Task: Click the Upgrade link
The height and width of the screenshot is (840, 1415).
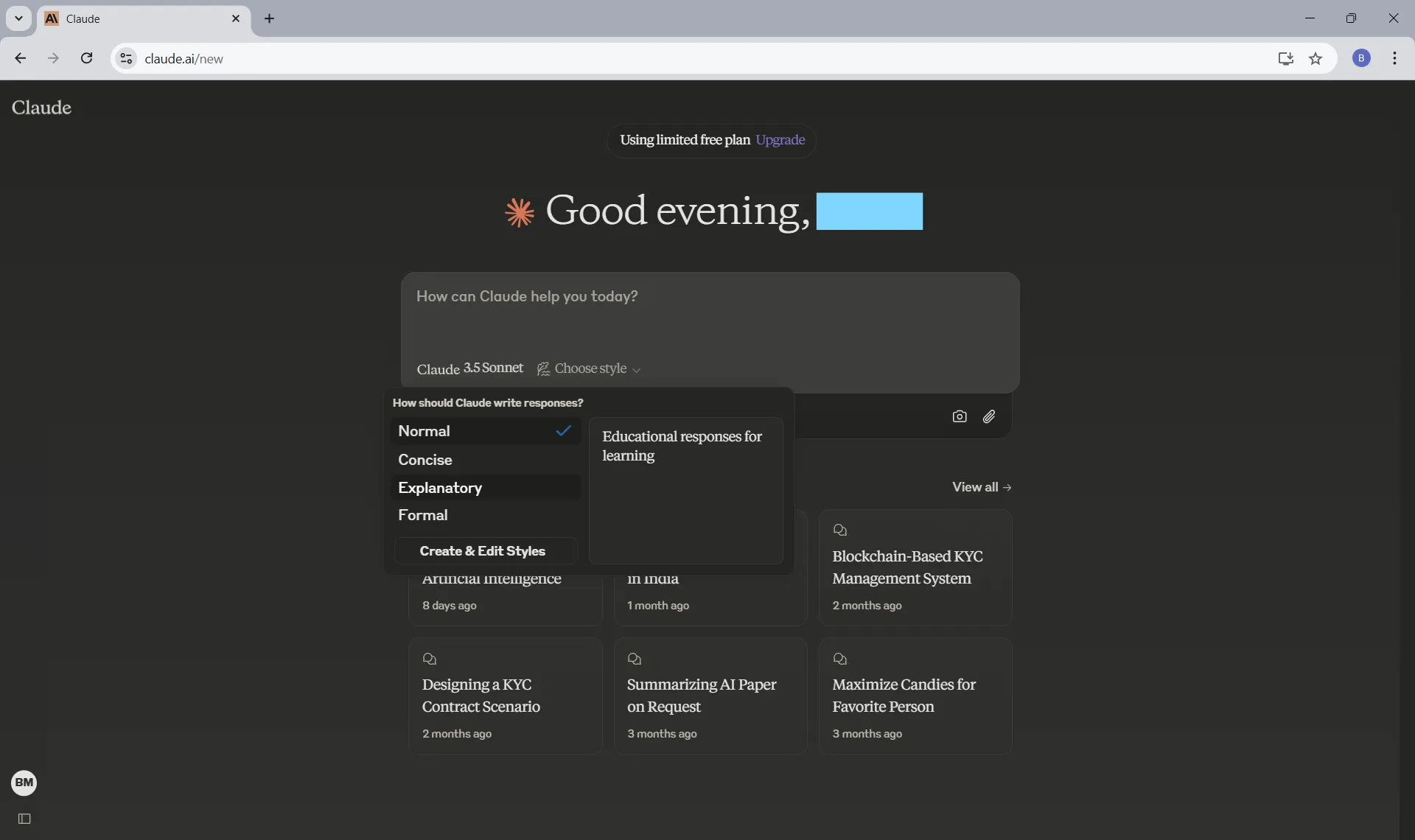Action: [x=780, y=140]
